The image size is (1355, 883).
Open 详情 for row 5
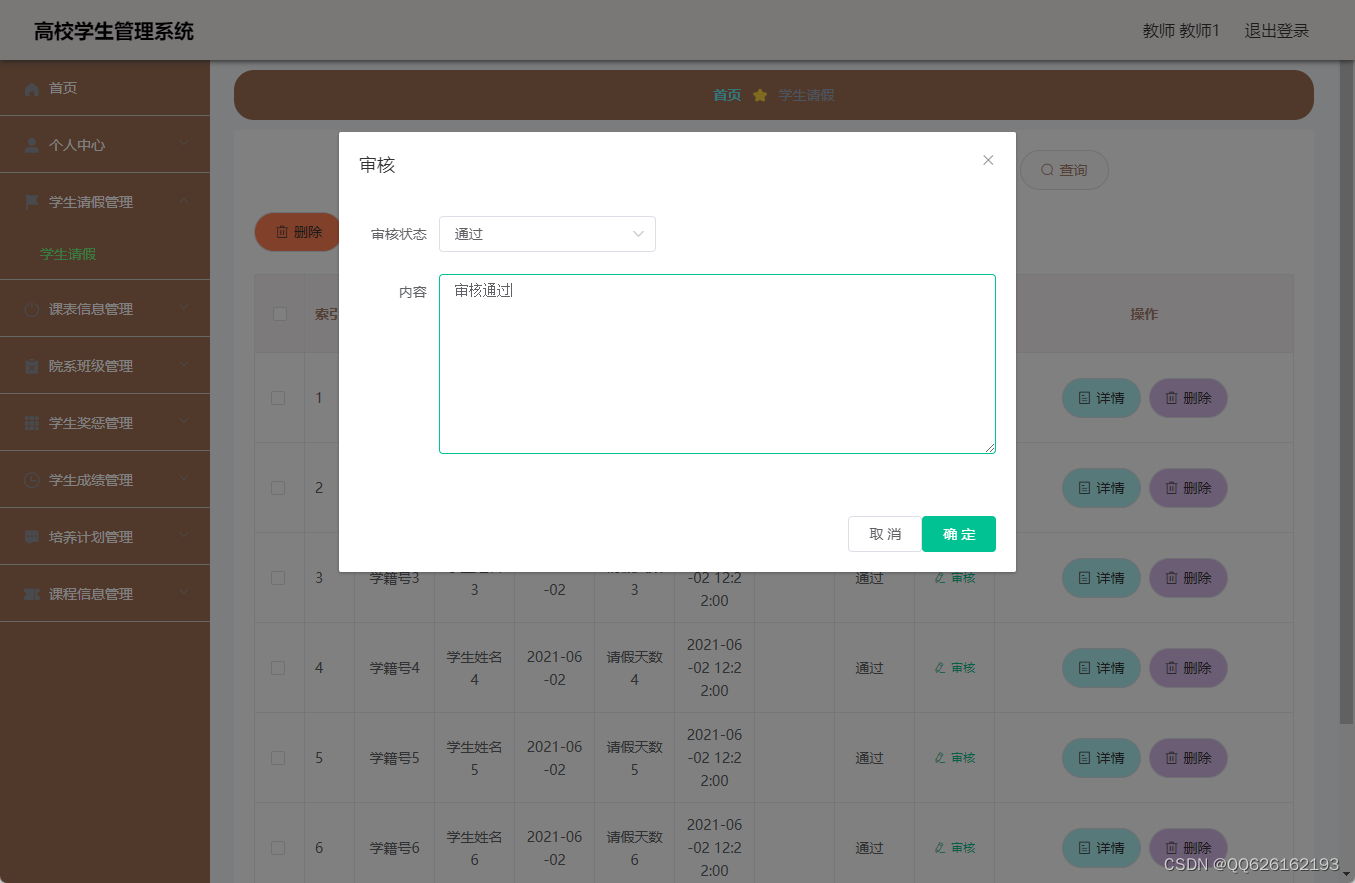tap(1101, 758)
